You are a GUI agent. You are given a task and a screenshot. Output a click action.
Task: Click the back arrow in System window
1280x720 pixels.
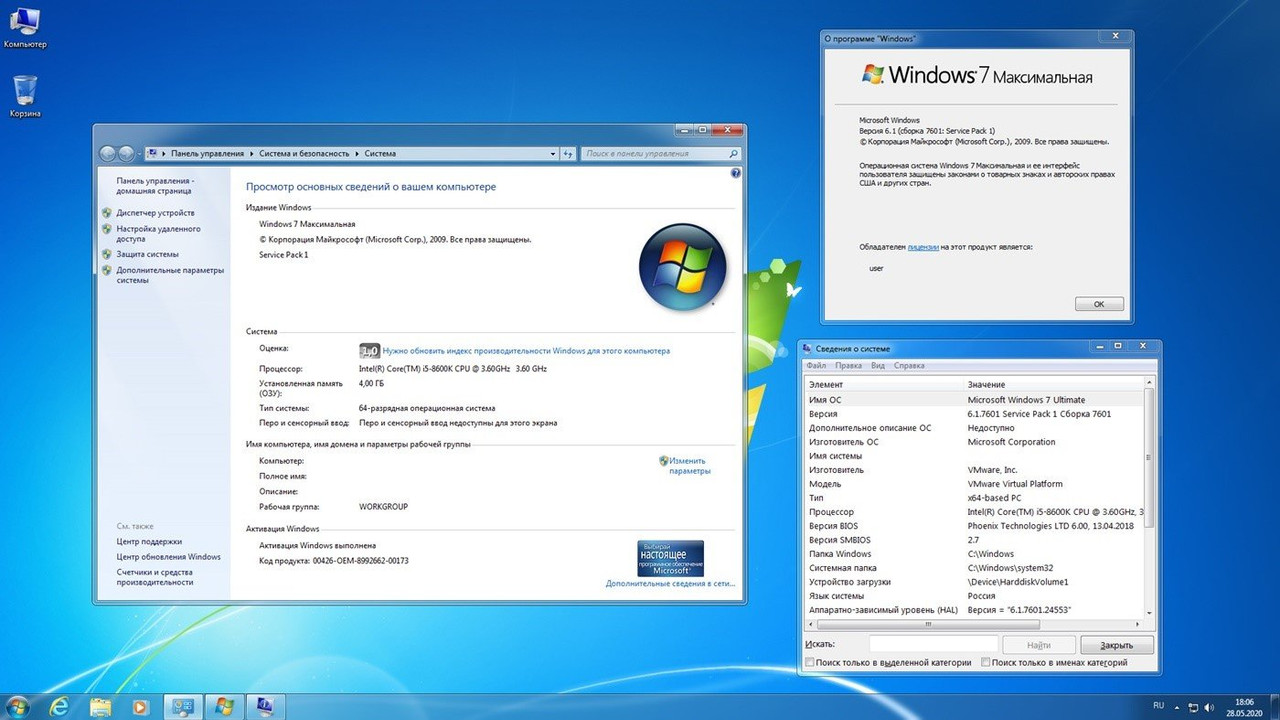click(x=108, y=154)
